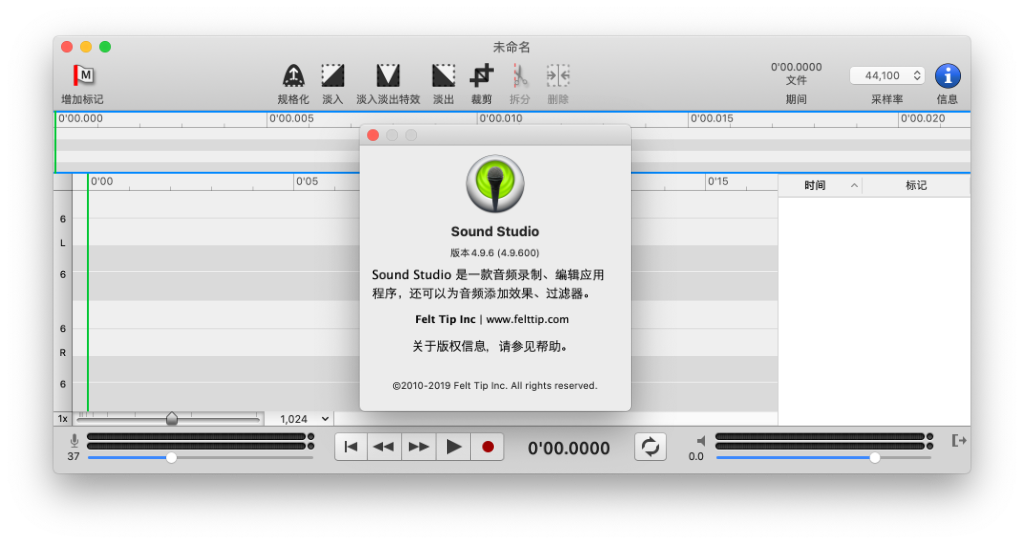Click the 标记 column header
Image resolution: width=1024 pixels, height=544 pixels.
(x=916, y=185)
